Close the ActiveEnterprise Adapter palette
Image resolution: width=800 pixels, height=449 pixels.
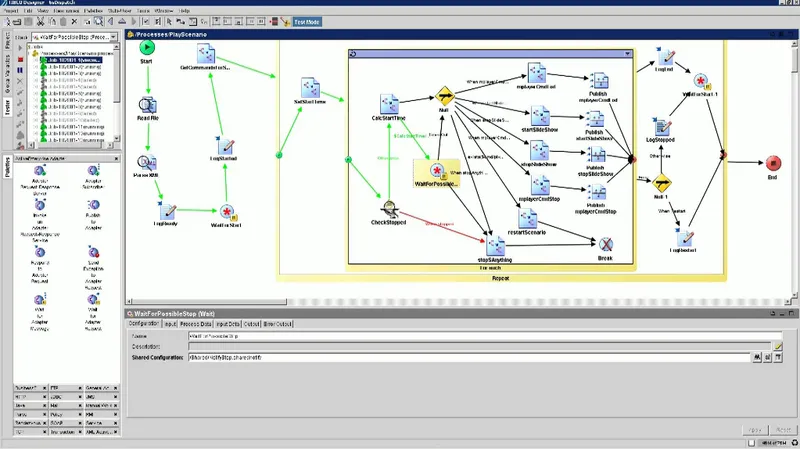tap(116, 159)
